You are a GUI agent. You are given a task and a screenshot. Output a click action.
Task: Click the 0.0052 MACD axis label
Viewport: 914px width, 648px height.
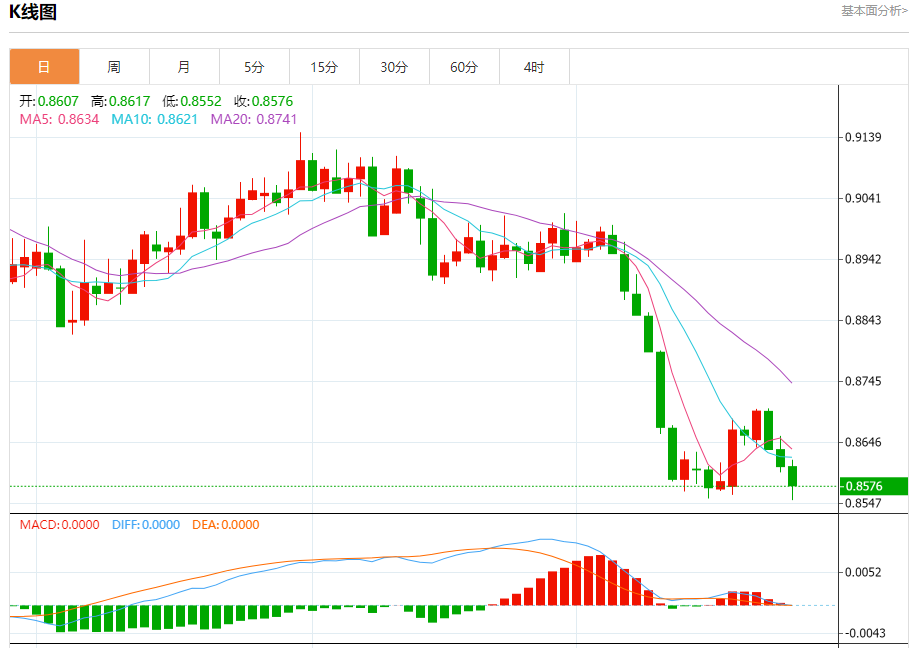[x=863, y=572]
